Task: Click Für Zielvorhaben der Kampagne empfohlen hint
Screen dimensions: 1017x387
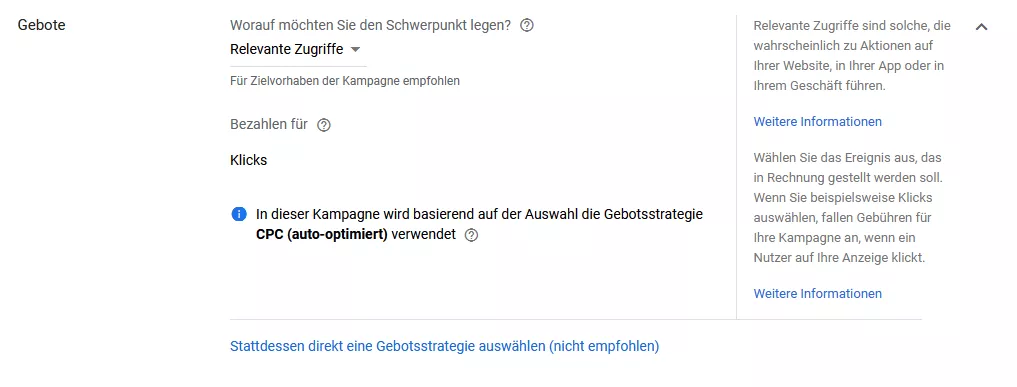Action: (x=345, y=82)
